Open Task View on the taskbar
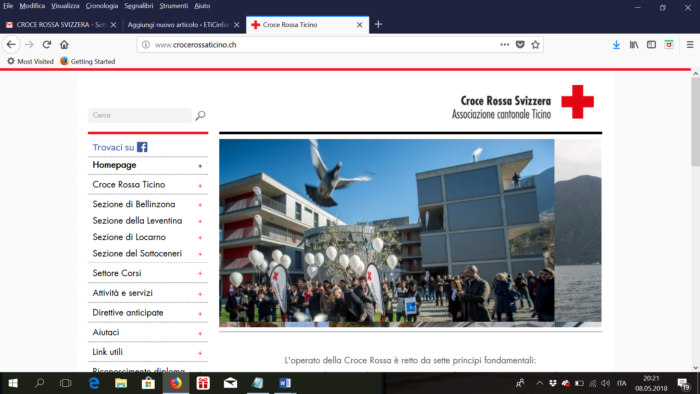Image resolution: width=700 pixels, height=394 pixels. [66, 383]
